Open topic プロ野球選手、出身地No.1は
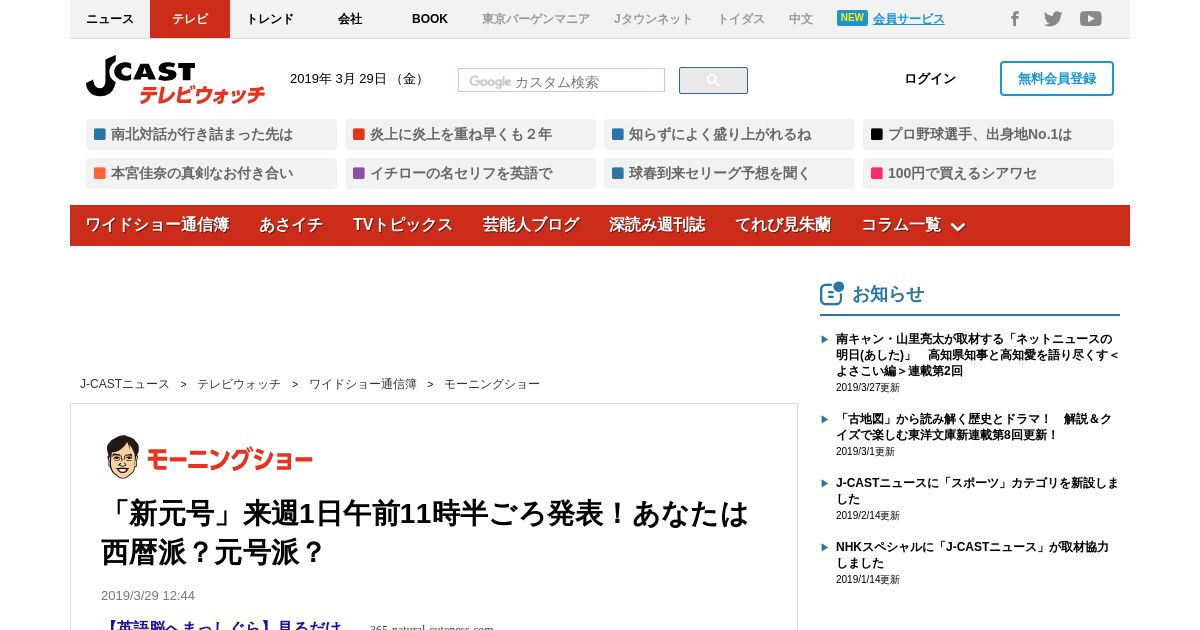The width and height of the screenshot is (1200, 630). tap(988, 134)
